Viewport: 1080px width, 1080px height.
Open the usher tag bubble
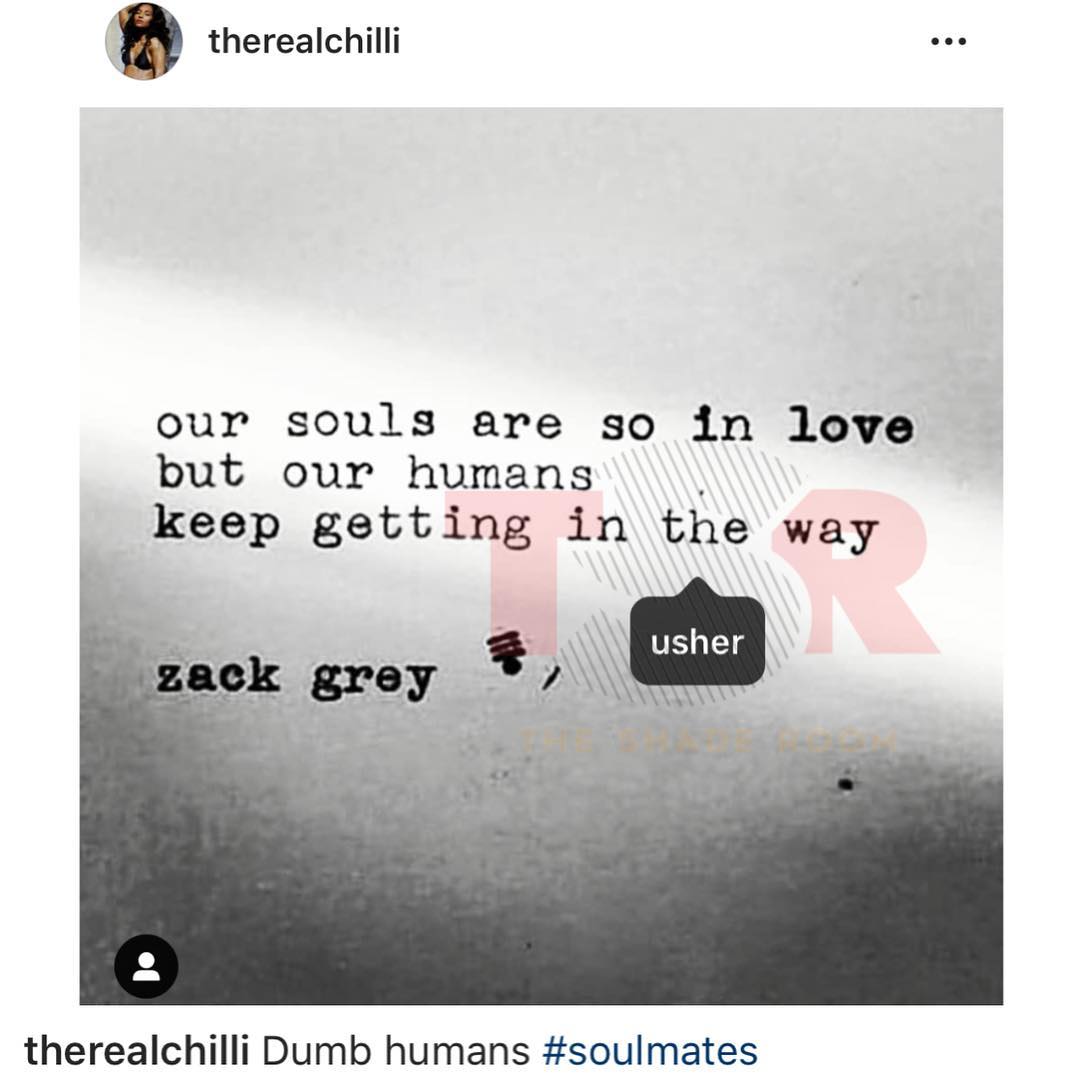coord(697,641)
